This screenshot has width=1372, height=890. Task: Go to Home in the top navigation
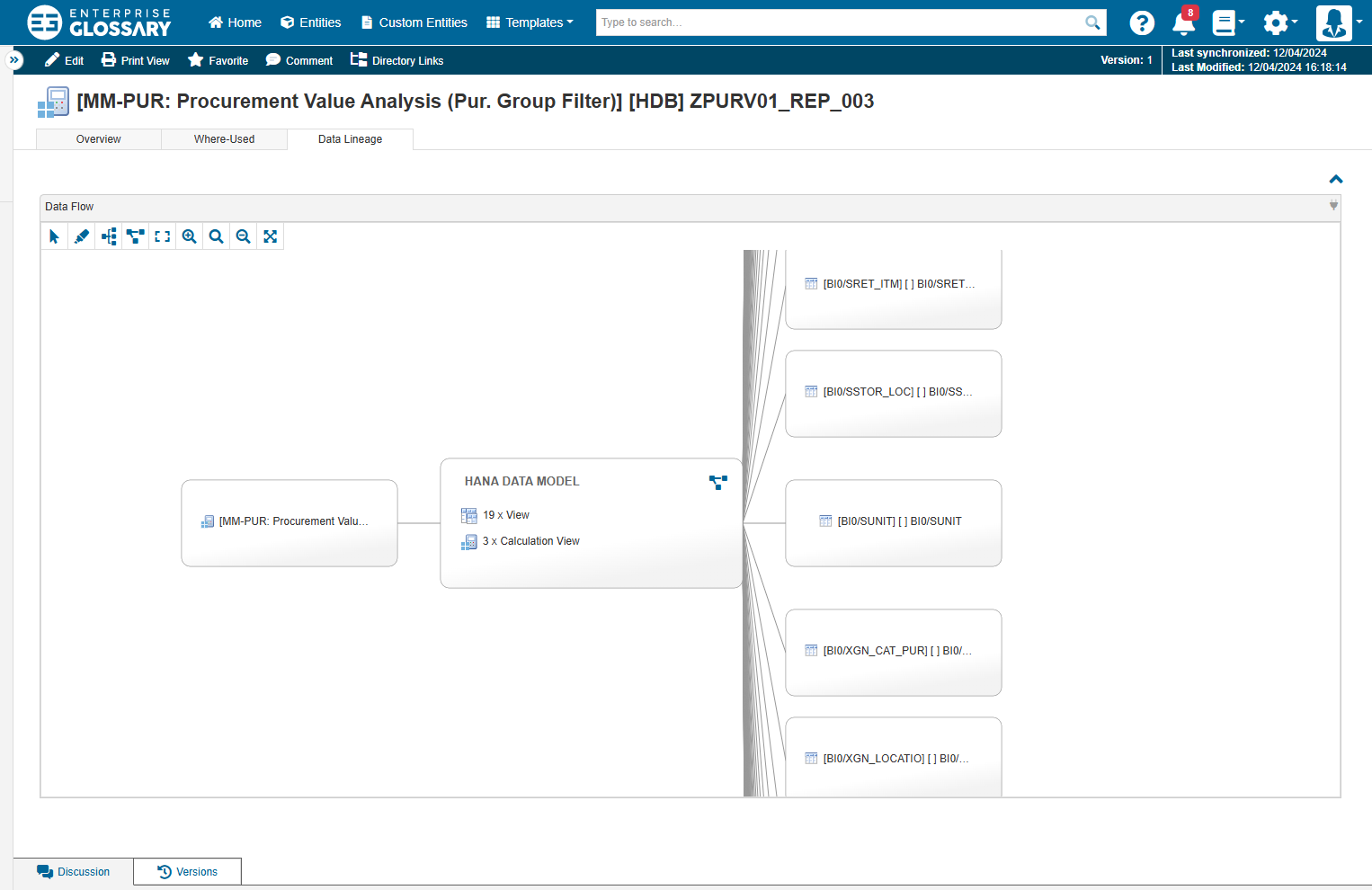point(235,22)
